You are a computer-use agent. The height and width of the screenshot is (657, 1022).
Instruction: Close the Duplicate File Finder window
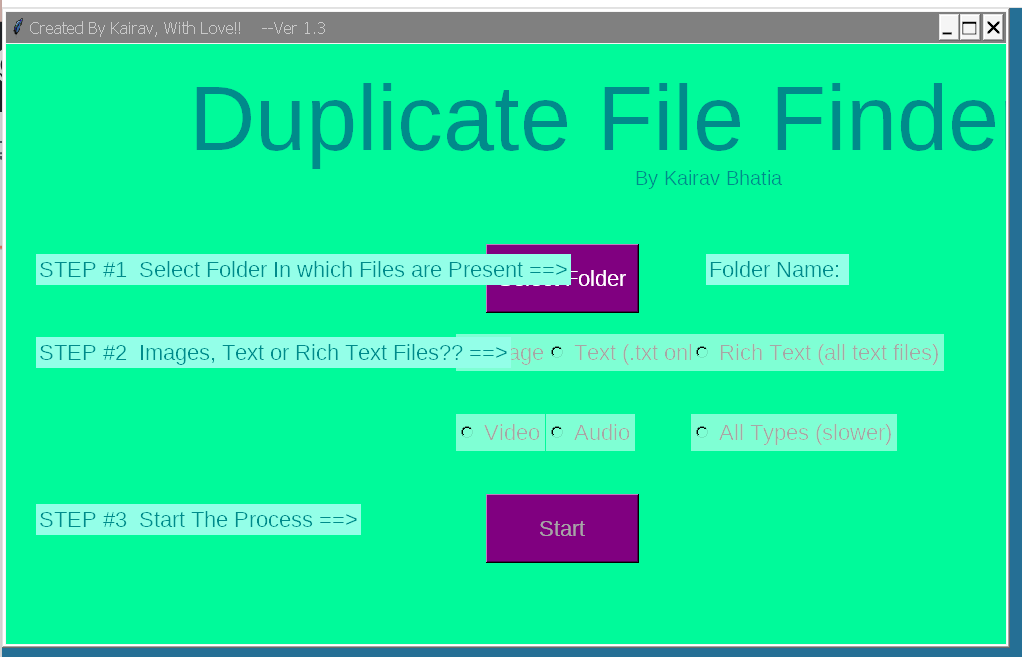tap(992, 28)
